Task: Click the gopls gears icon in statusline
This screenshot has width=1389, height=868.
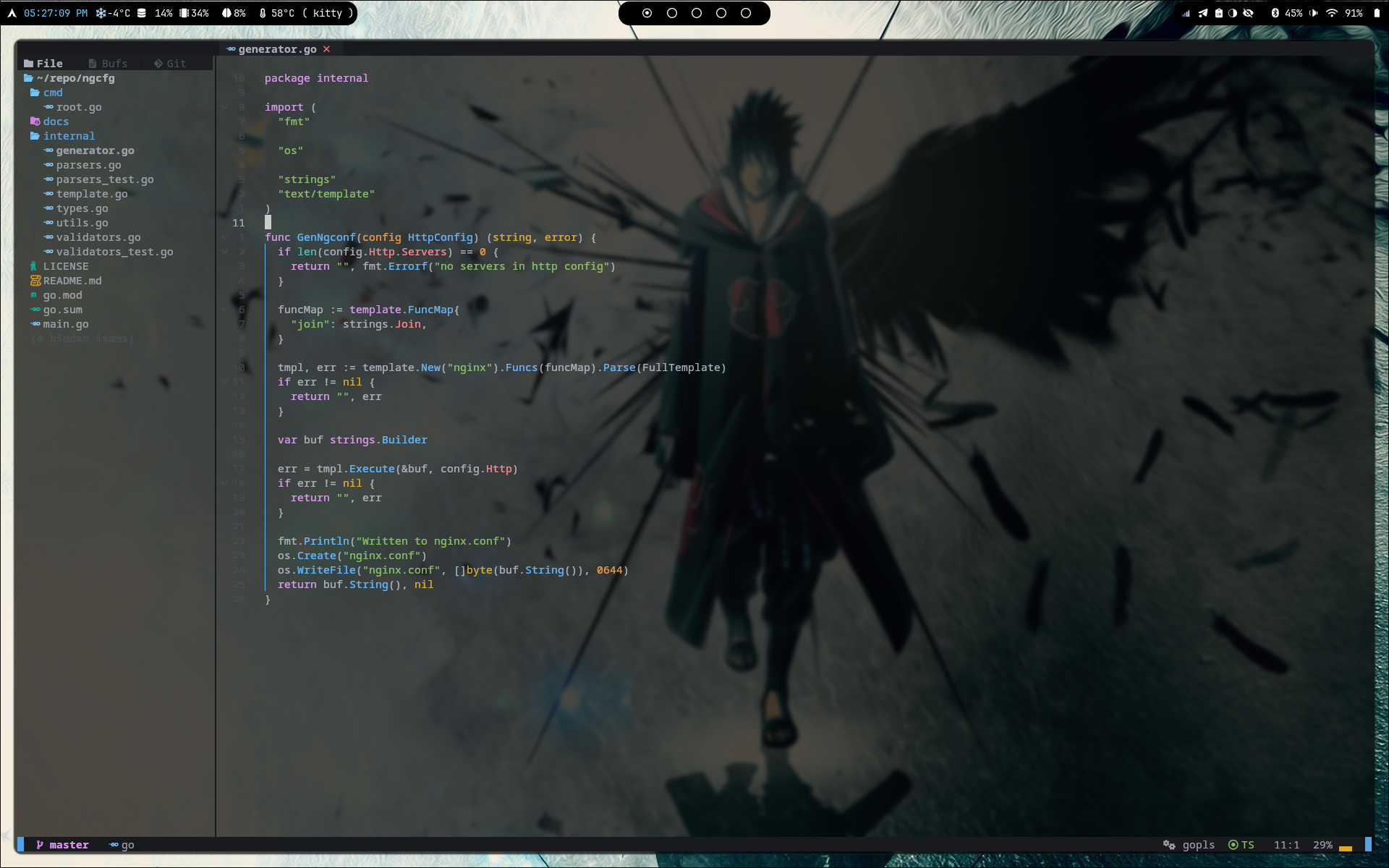Action: [x=1168, y=844]
